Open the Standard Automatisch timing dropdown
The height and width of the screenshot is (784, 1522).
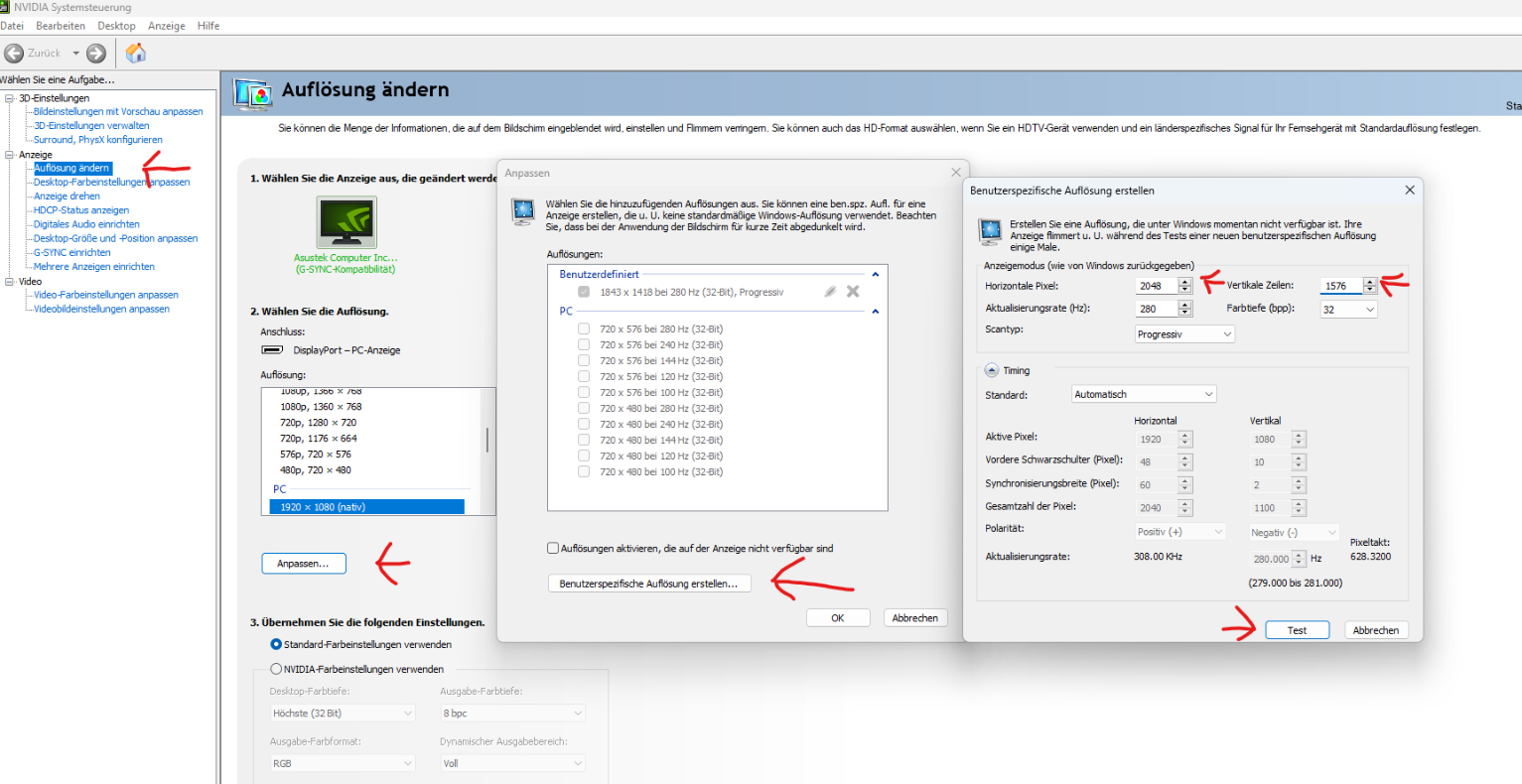pos(1144,394)
